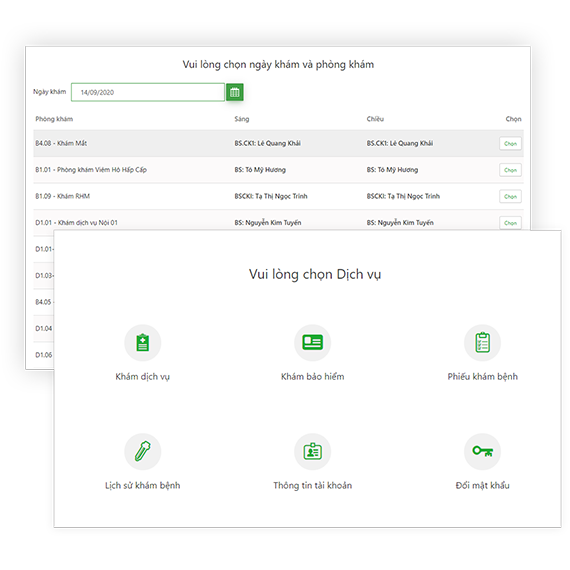Open Lịch sử khám bệnh icon
Screen dimensions: 570x570
(142, 451)
